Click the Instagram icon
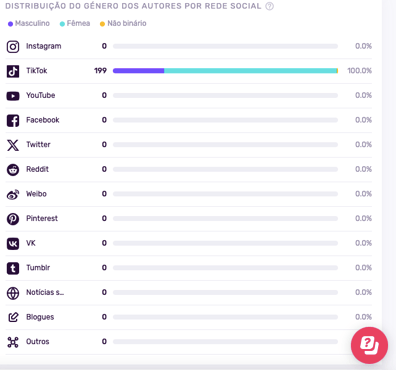396x370 pixels. click(x=13, y=47)
